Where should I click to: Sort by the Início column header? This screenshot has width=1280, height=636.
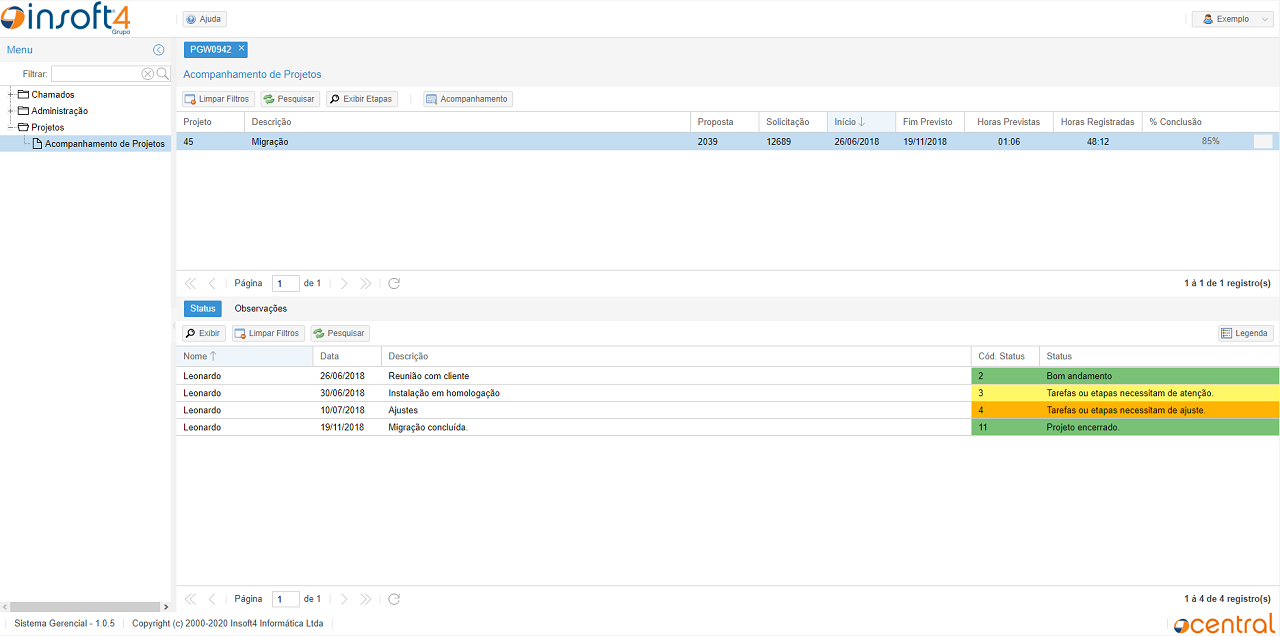pos(861,122)
